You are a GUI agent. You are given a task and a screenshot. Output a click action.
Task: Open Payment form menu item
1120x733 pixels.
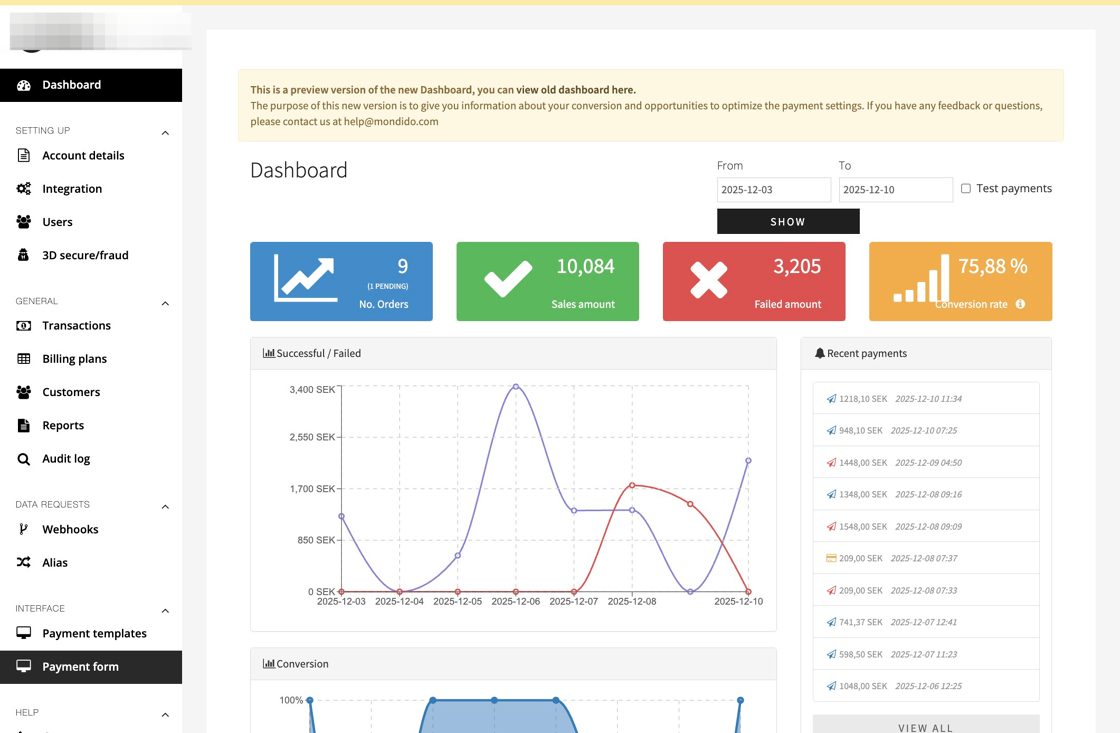point(91,667)
